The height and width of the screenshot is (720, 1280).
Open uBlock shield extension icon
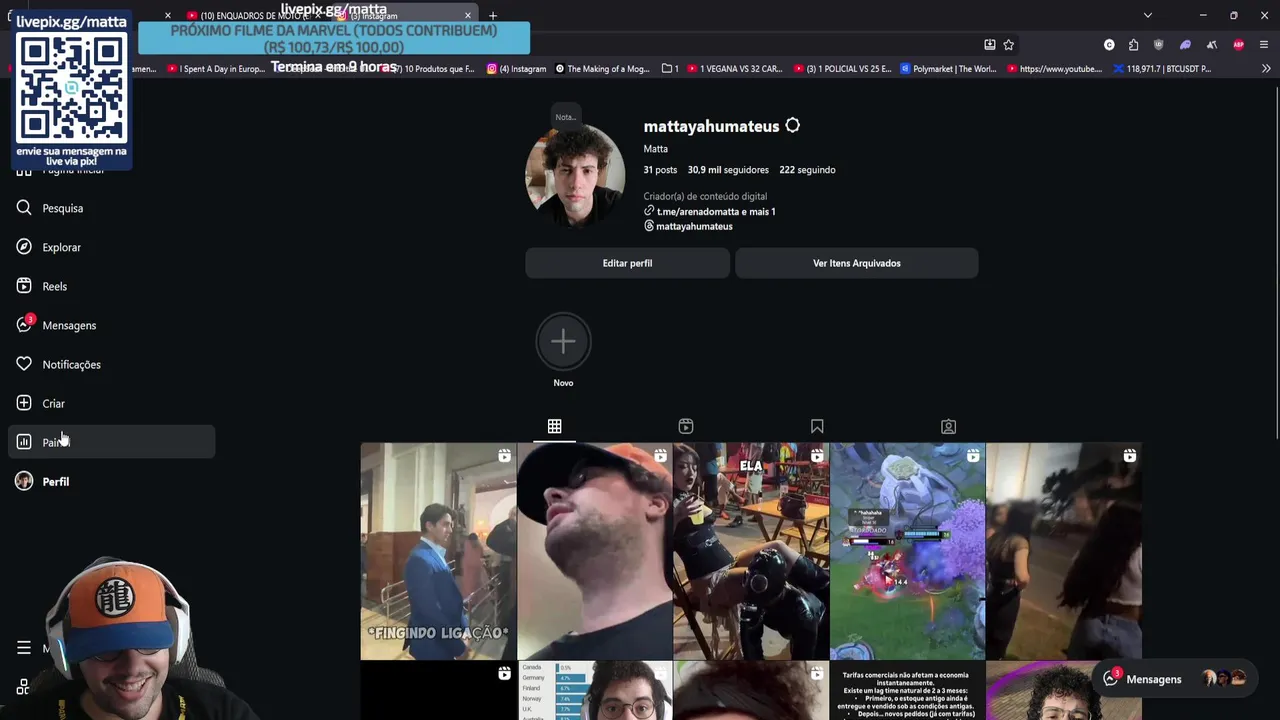click(x=1159, y=45)
